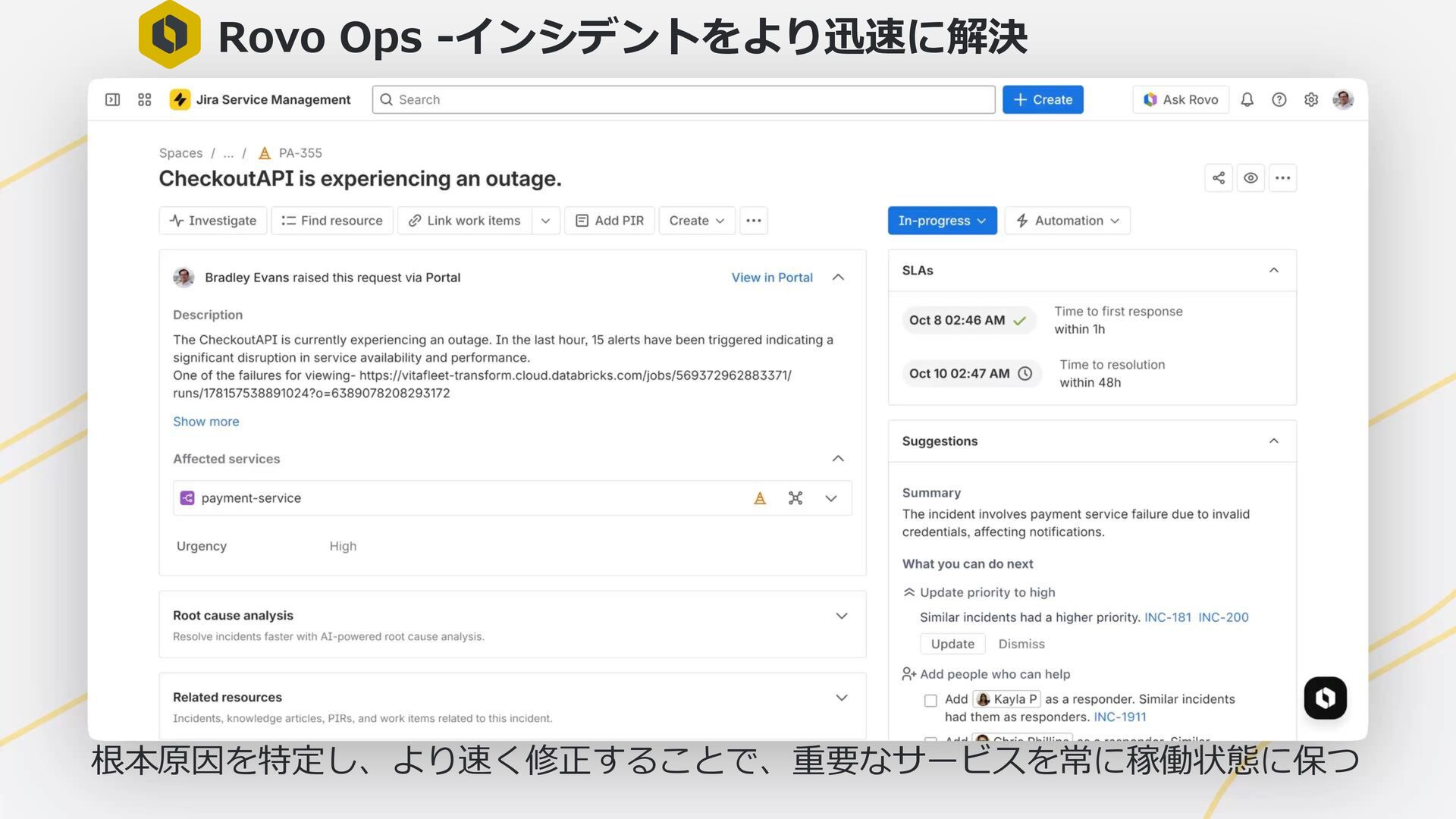Screen dimensions: 1456x819
Task: Click the Add PIR button
Action: [x=610, y=221]
